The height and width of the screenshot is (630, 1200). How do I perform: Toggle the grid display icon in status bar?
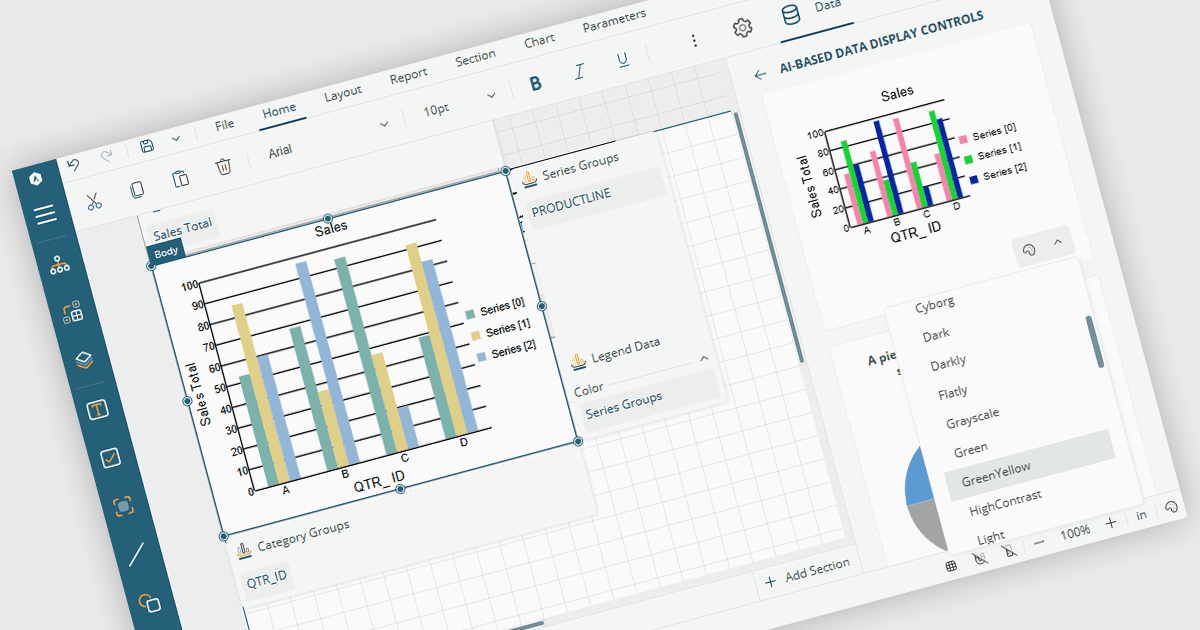coord(952,565)
